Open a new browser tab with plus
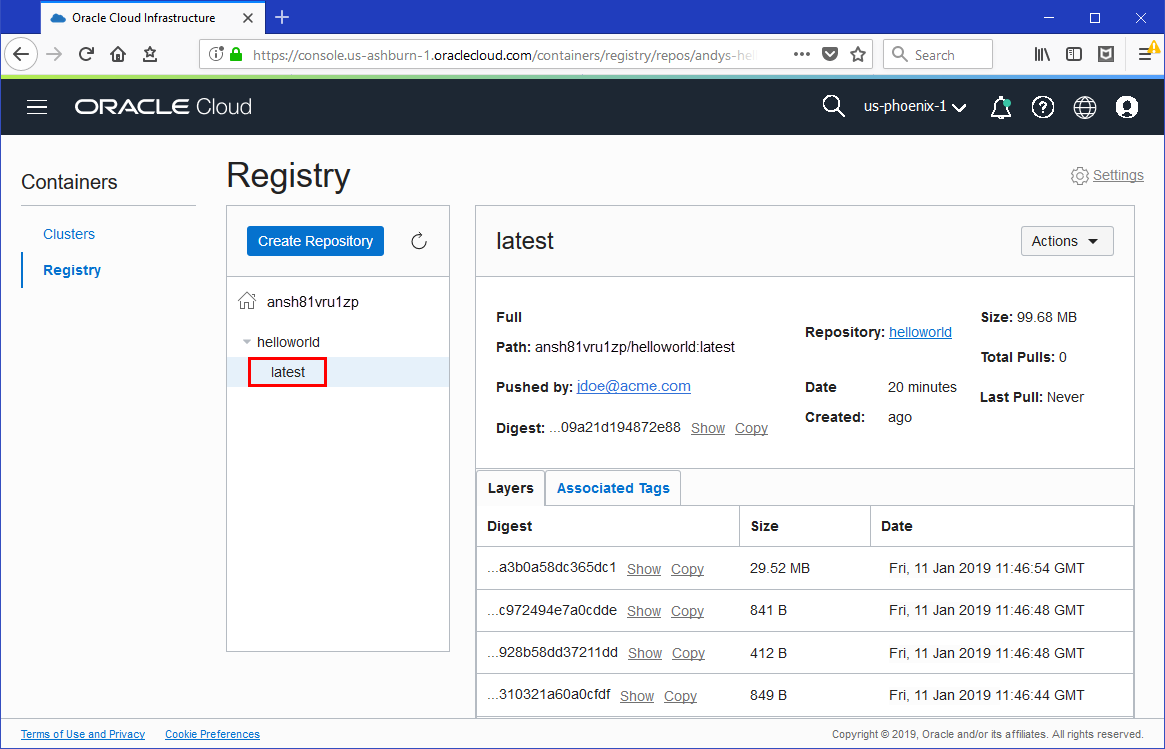Viewport: 1165px width, 749px height. pyautogui.click(x=282, y=17)
